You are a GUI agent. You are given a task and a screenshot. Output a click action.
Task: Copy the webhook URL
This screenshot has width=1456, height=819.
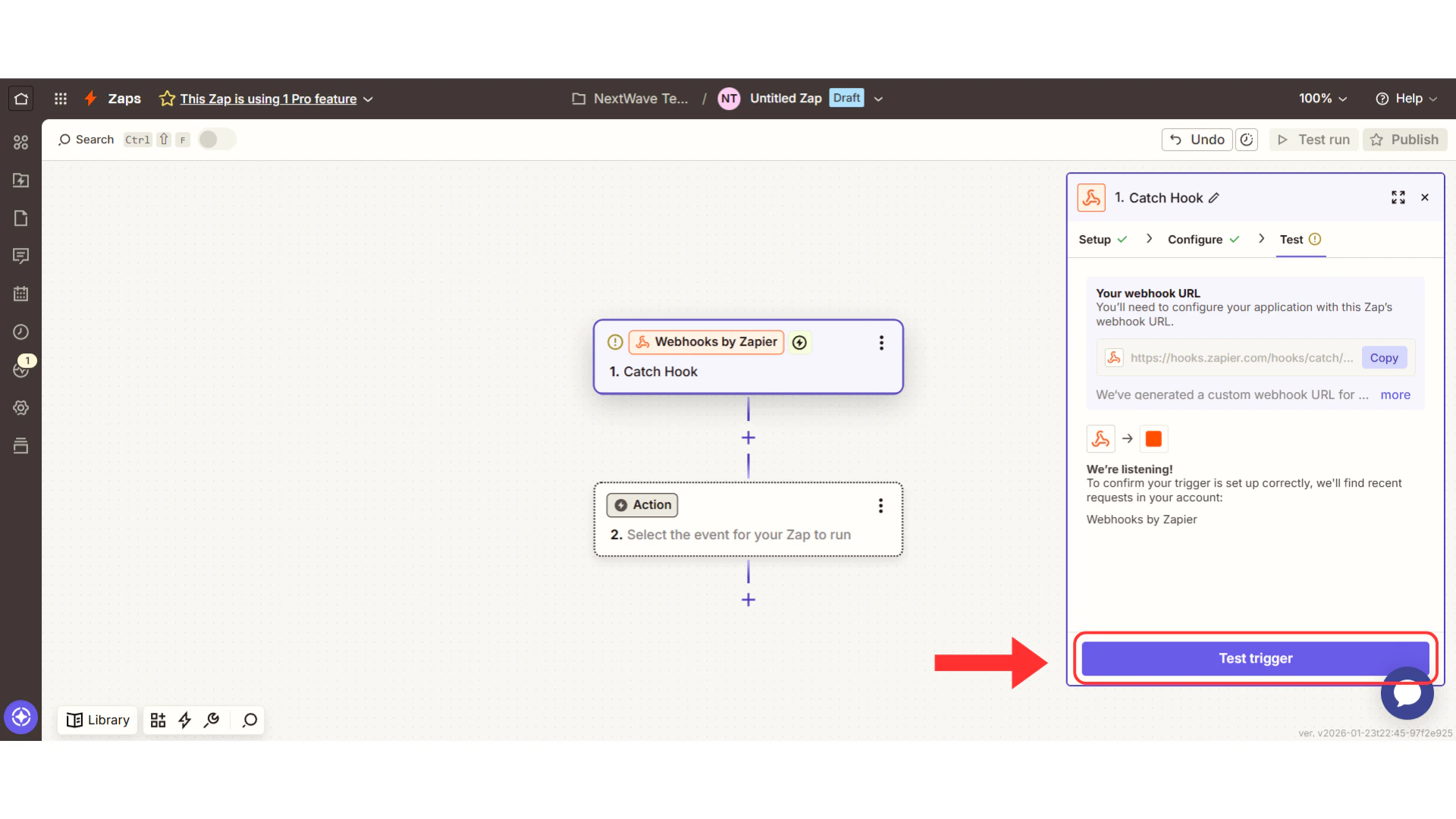tap(1384, 357)
